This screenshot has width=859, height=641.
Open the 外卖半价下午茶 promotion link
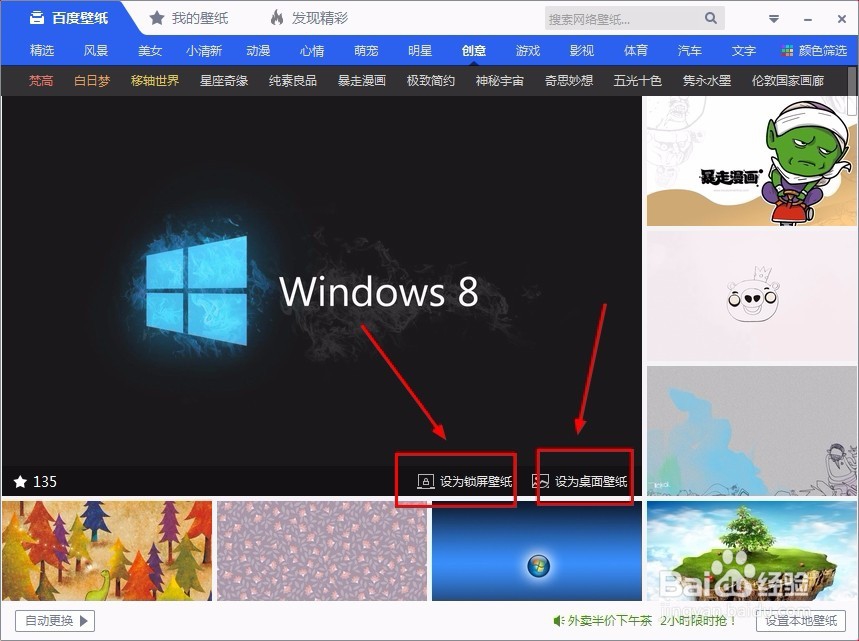644,621
